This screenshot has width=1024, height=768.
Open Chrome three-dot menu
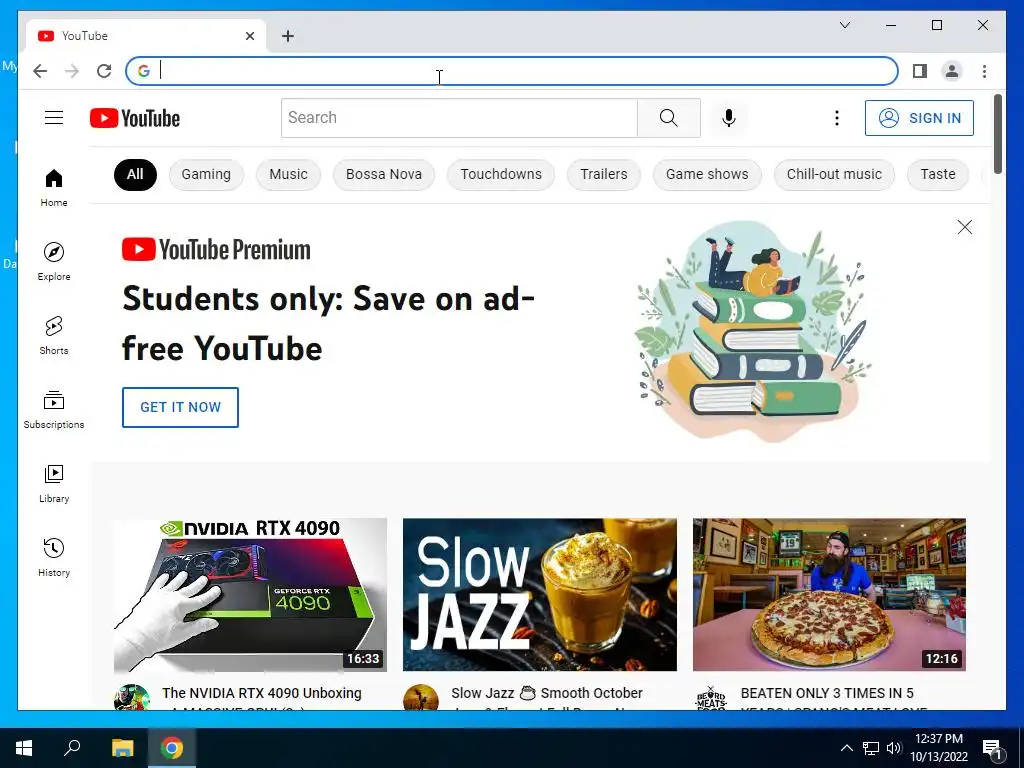coord(984,71)
